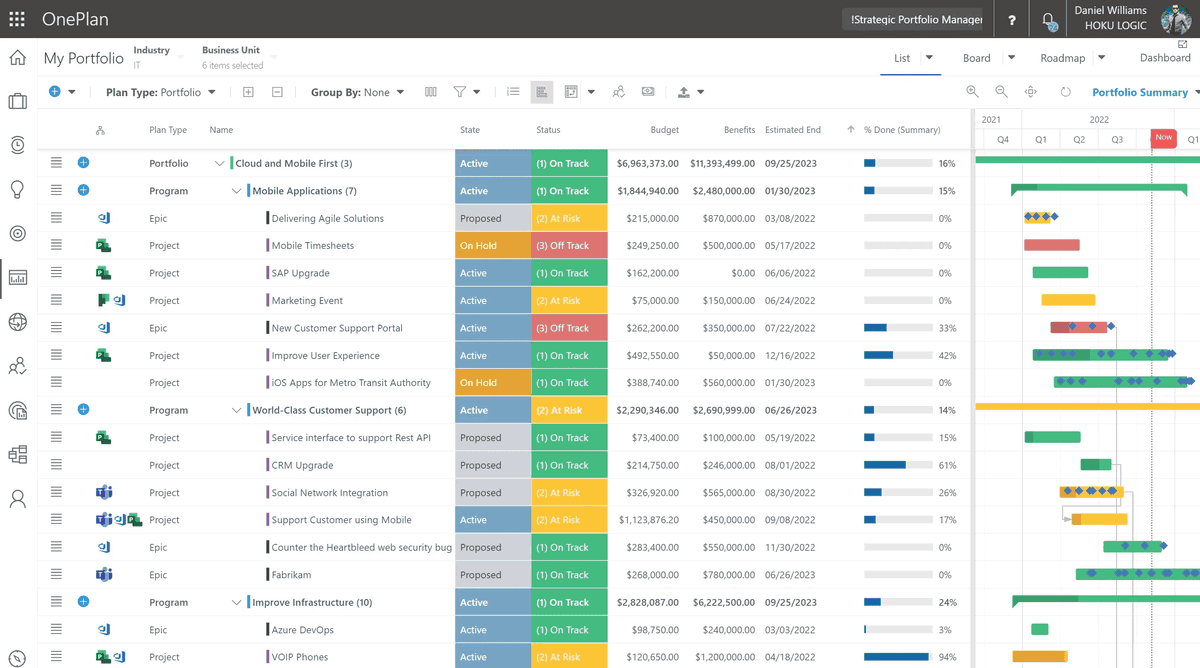Click the zoom in Gantt magnifier
This screenshot has height=668, width=1200.
(x=972, y=92)
